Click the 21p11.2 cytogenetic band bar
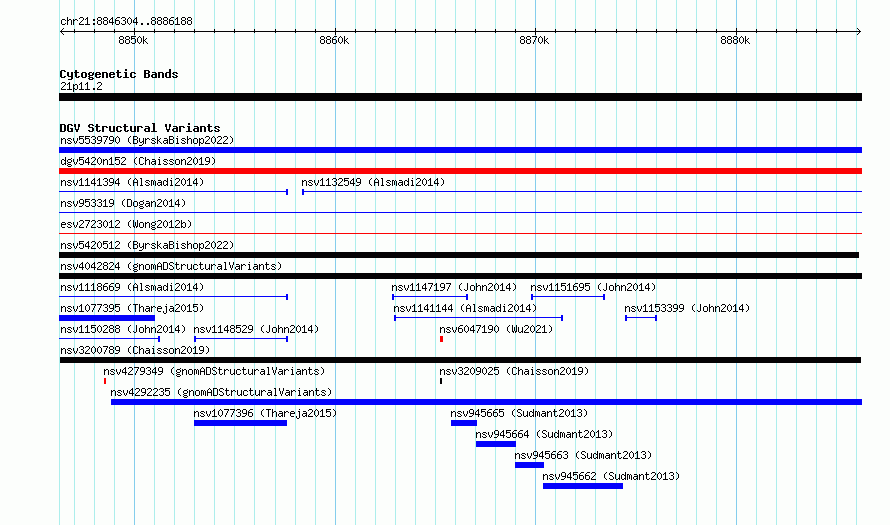The image size is (890, 525). tap(460, 97)
